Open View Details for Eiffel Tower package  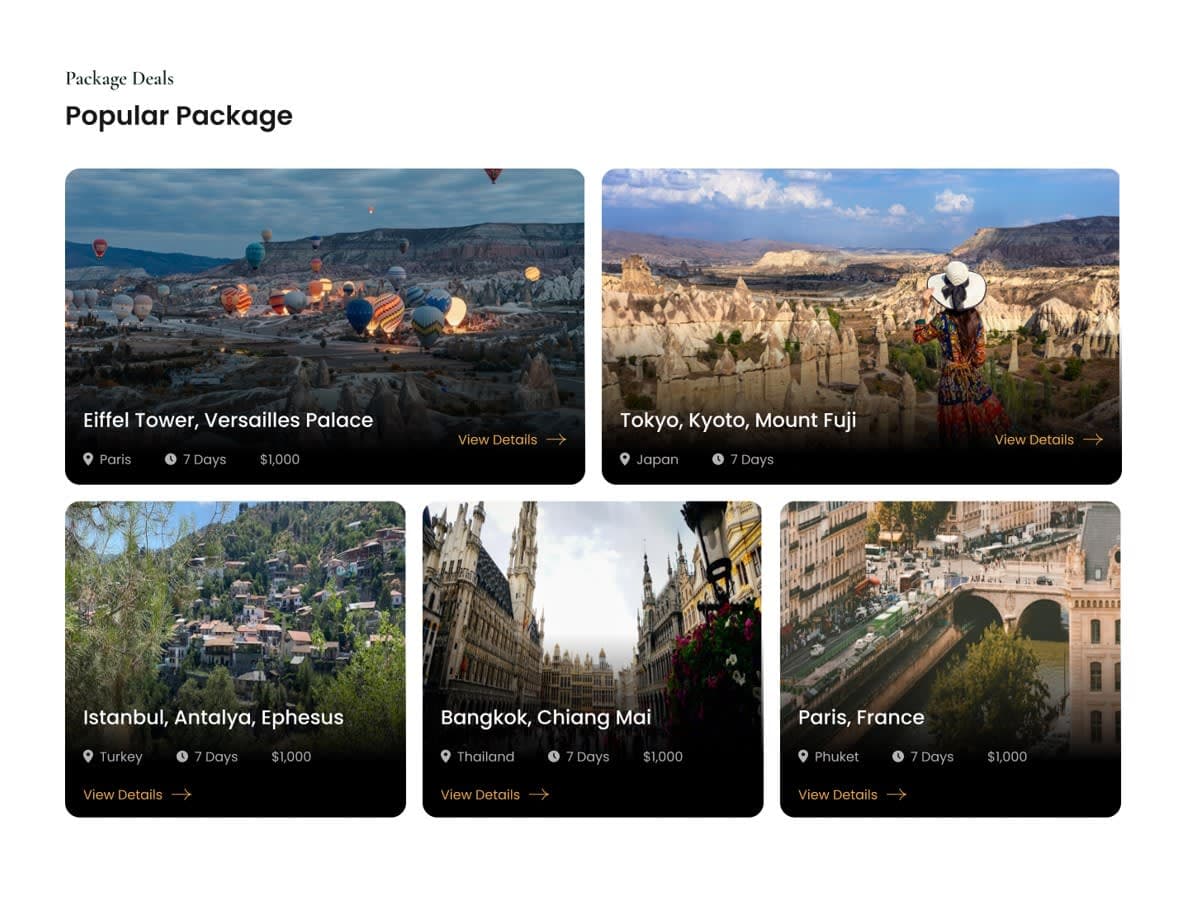(512, 440)
